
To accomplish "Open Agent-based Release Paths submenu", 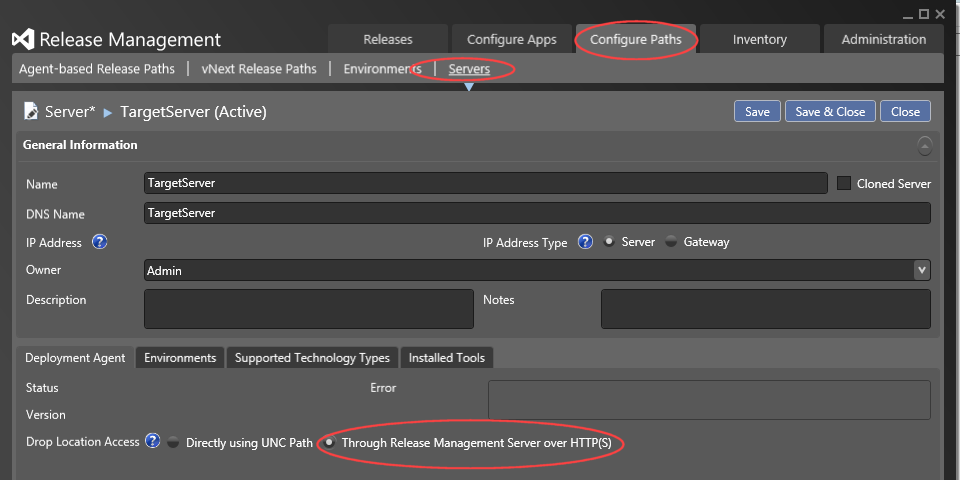I will tap(97, 69).
